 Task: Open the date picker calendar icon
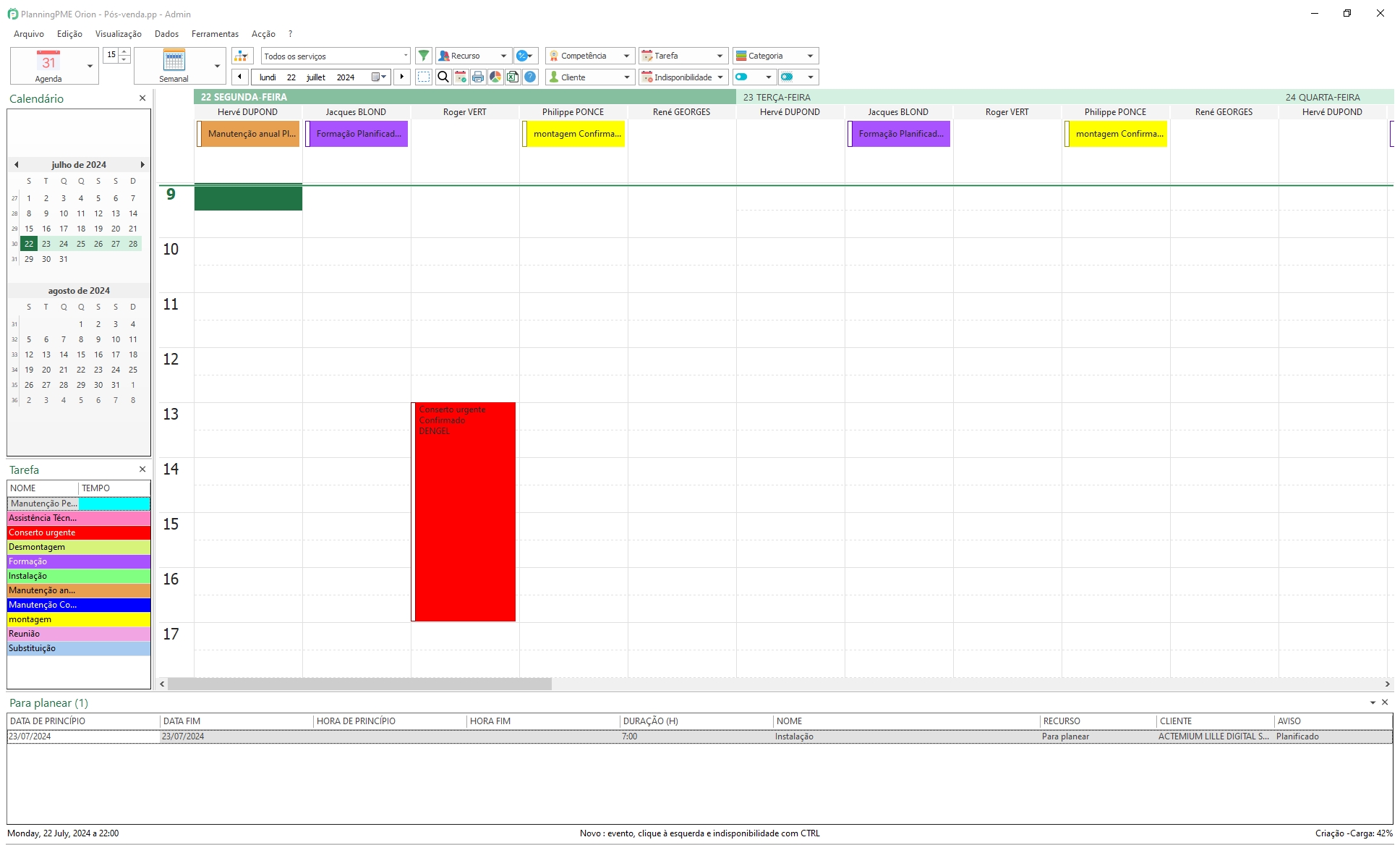point(379,77)
